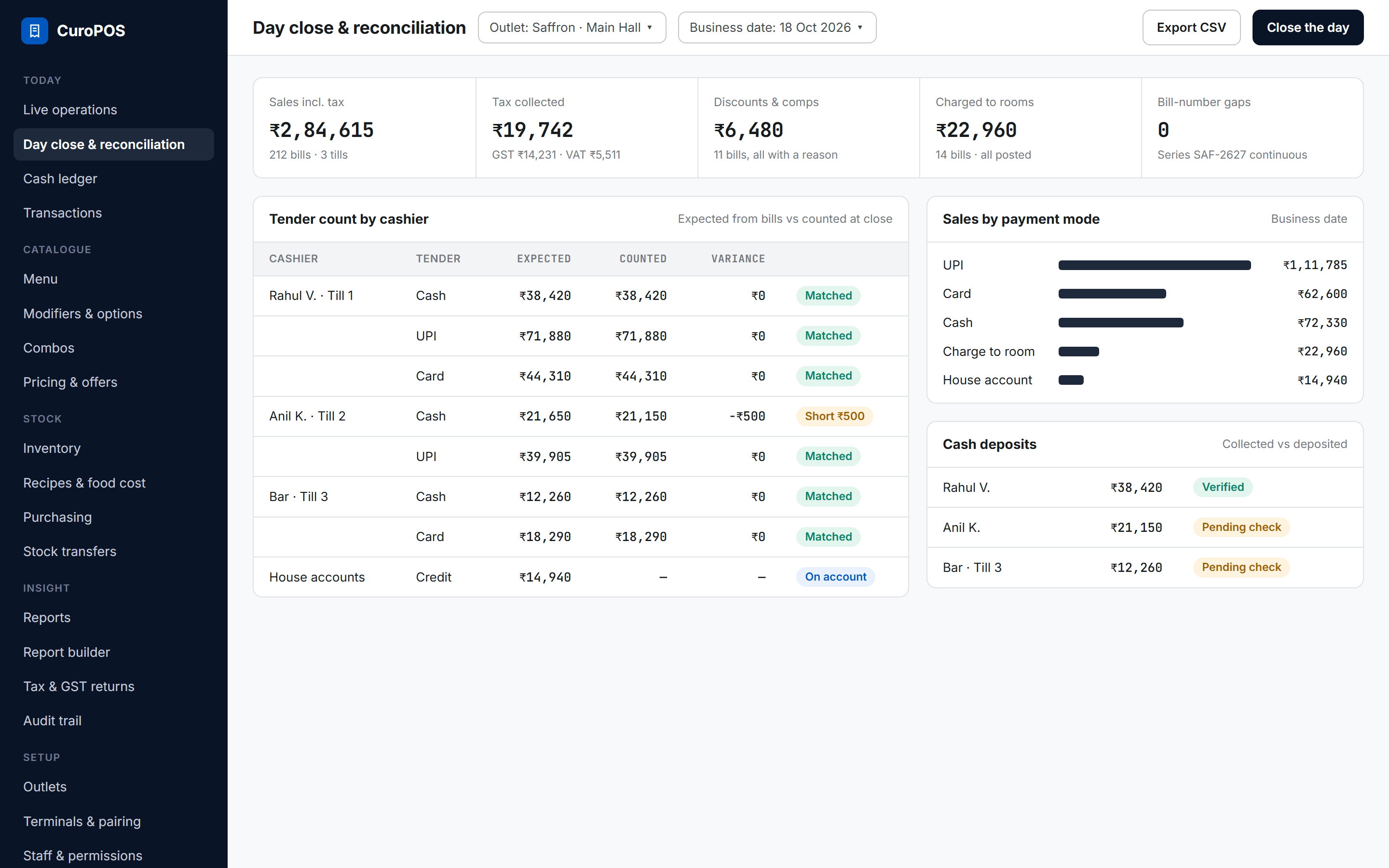Click Pending check badge for Bar · Till 3
Screen dimensions: 1389x868
[x=1241, y=567]
